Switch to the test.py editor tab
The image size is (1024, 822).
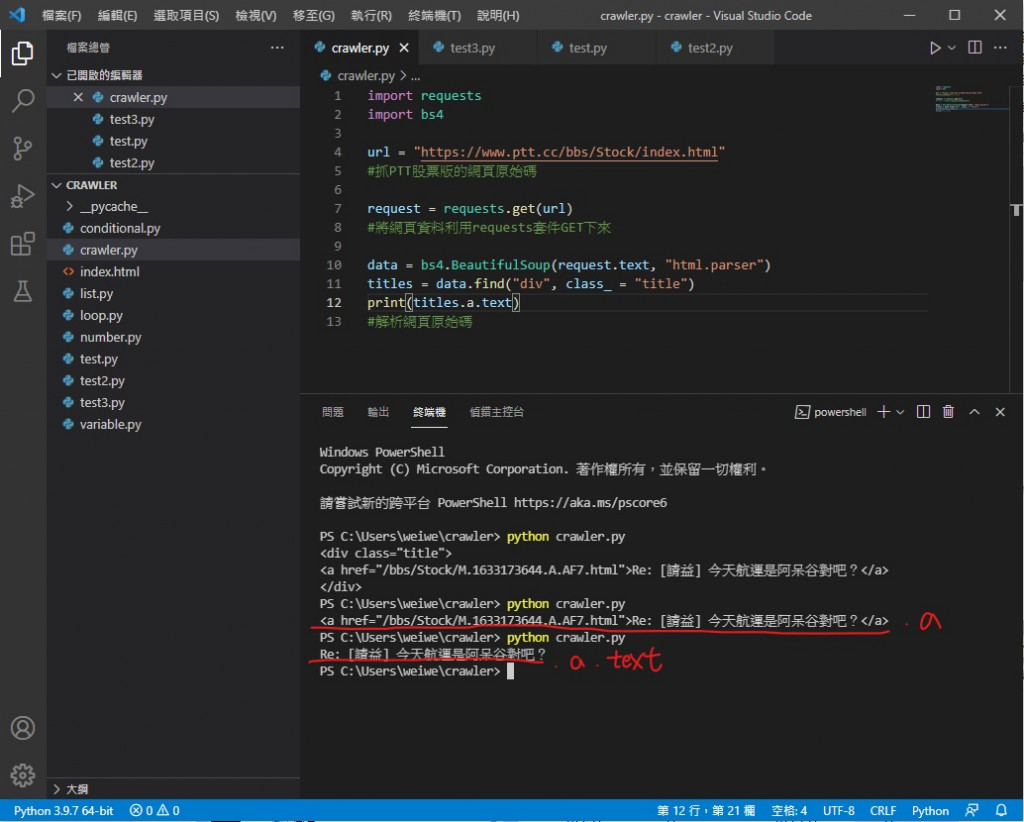click(x=596, y=48)
